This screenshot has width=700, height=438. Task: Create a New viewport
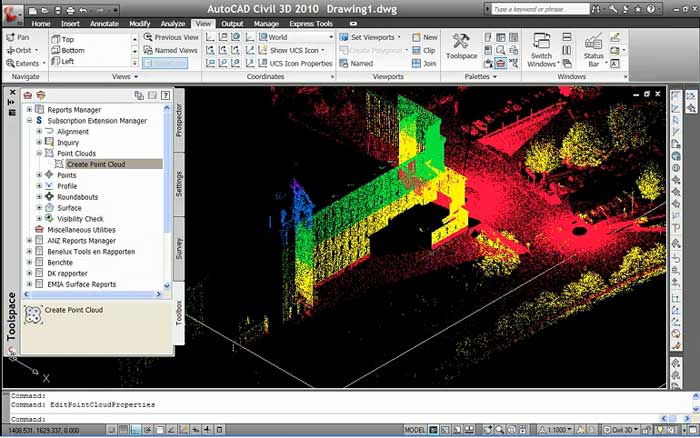[425, 38]
